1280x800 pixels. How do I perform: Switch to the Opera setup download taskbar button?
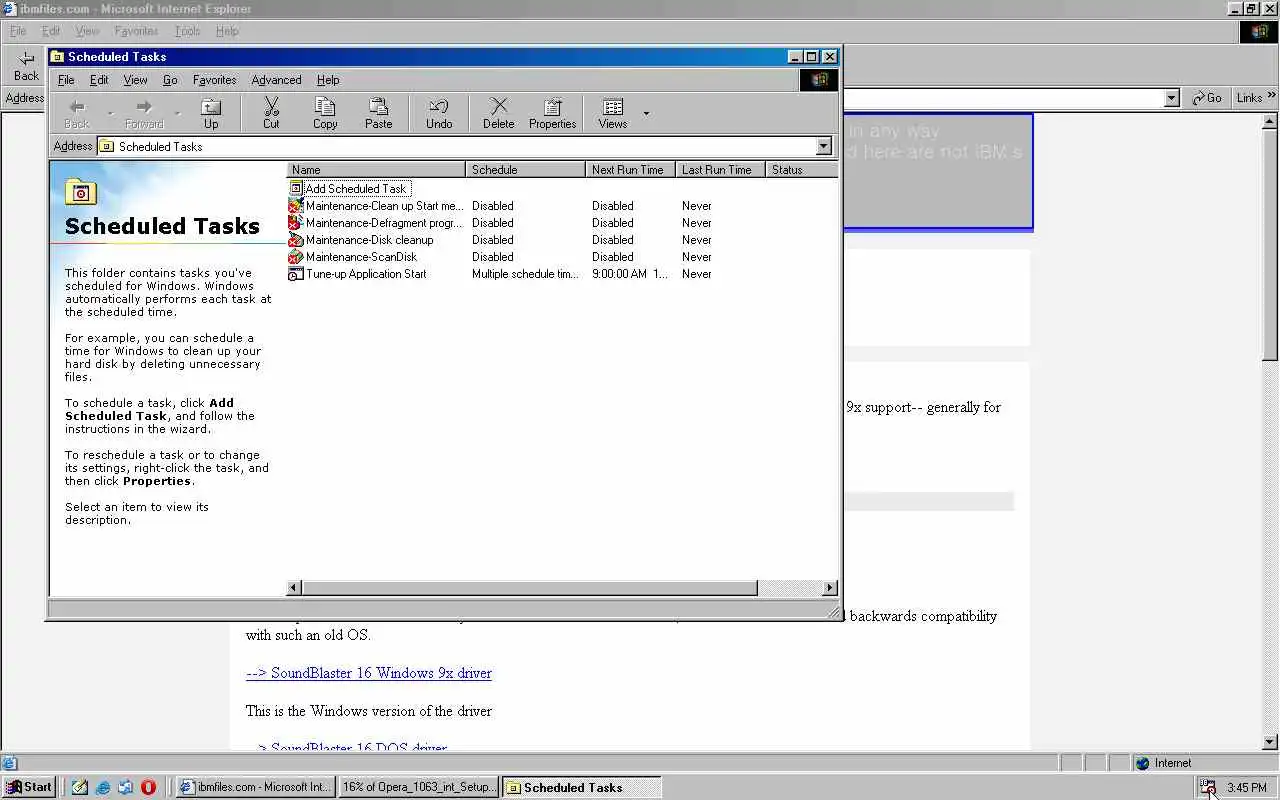pos(418,787)
